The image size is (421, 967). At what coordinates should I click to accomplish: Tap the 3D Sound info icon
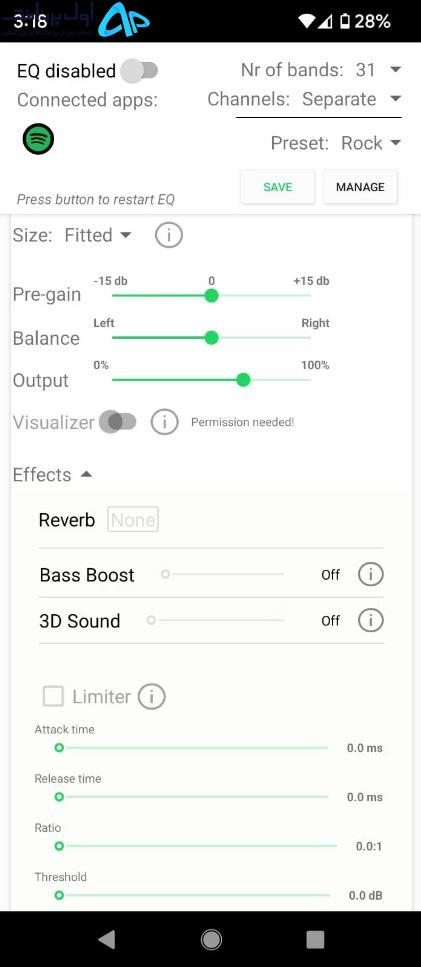coord(370,620)
